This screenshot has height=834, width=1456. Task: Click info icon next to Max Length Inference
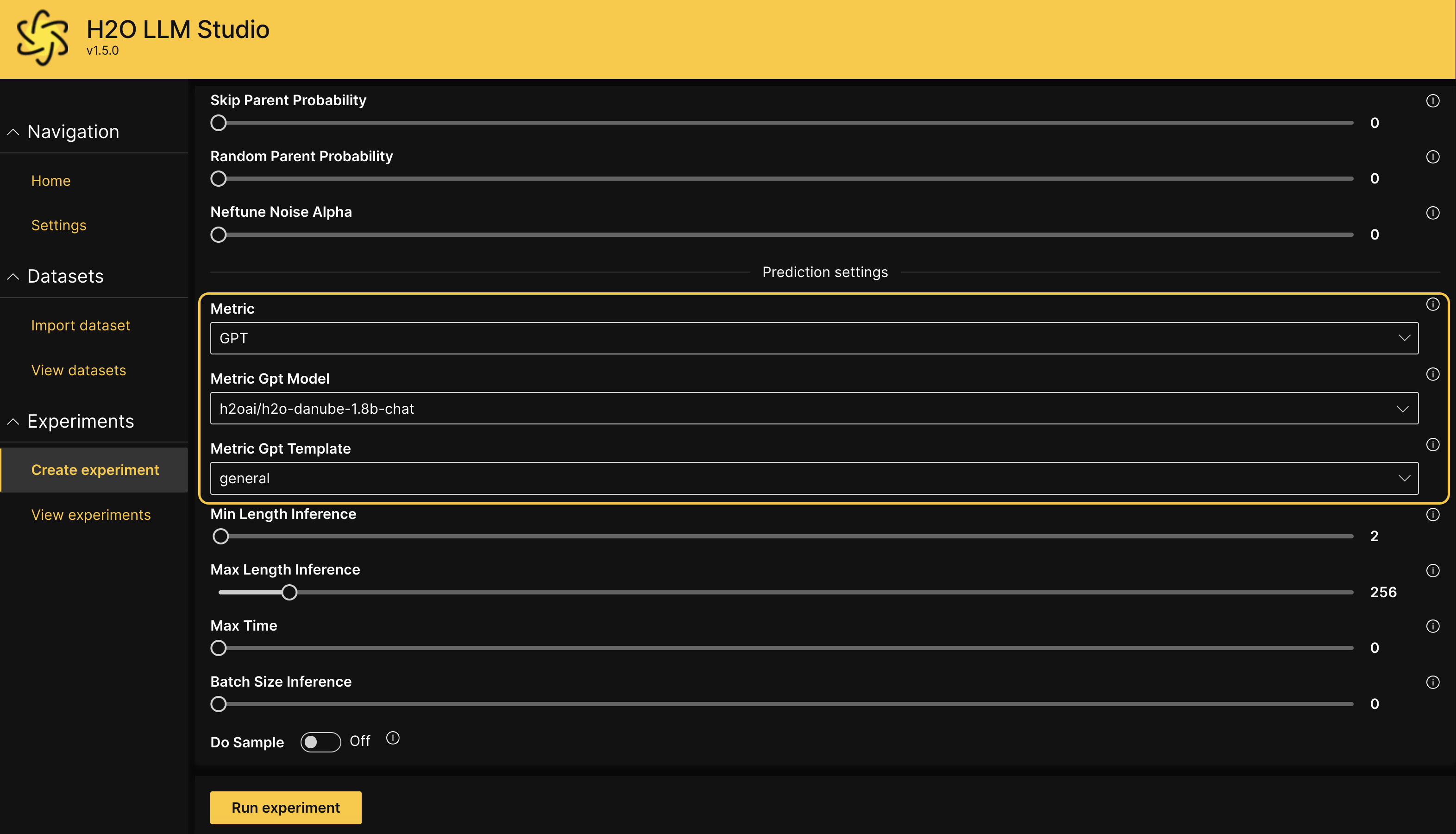tap(1432, 570)
